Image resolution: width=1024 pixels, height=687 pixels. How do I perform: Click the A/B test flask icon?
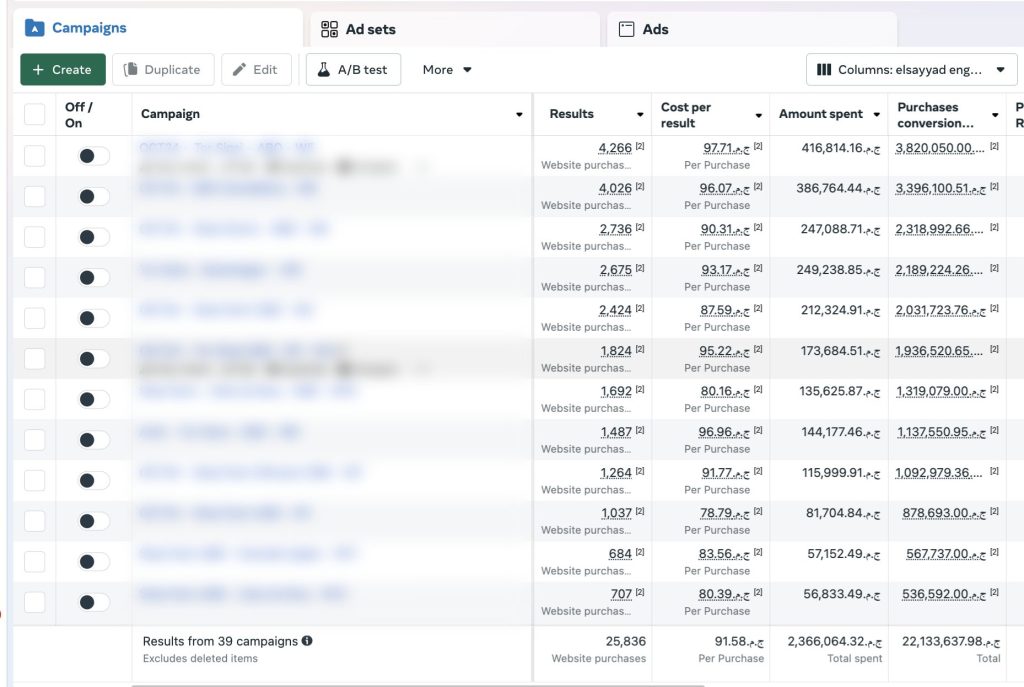point(323,70)
